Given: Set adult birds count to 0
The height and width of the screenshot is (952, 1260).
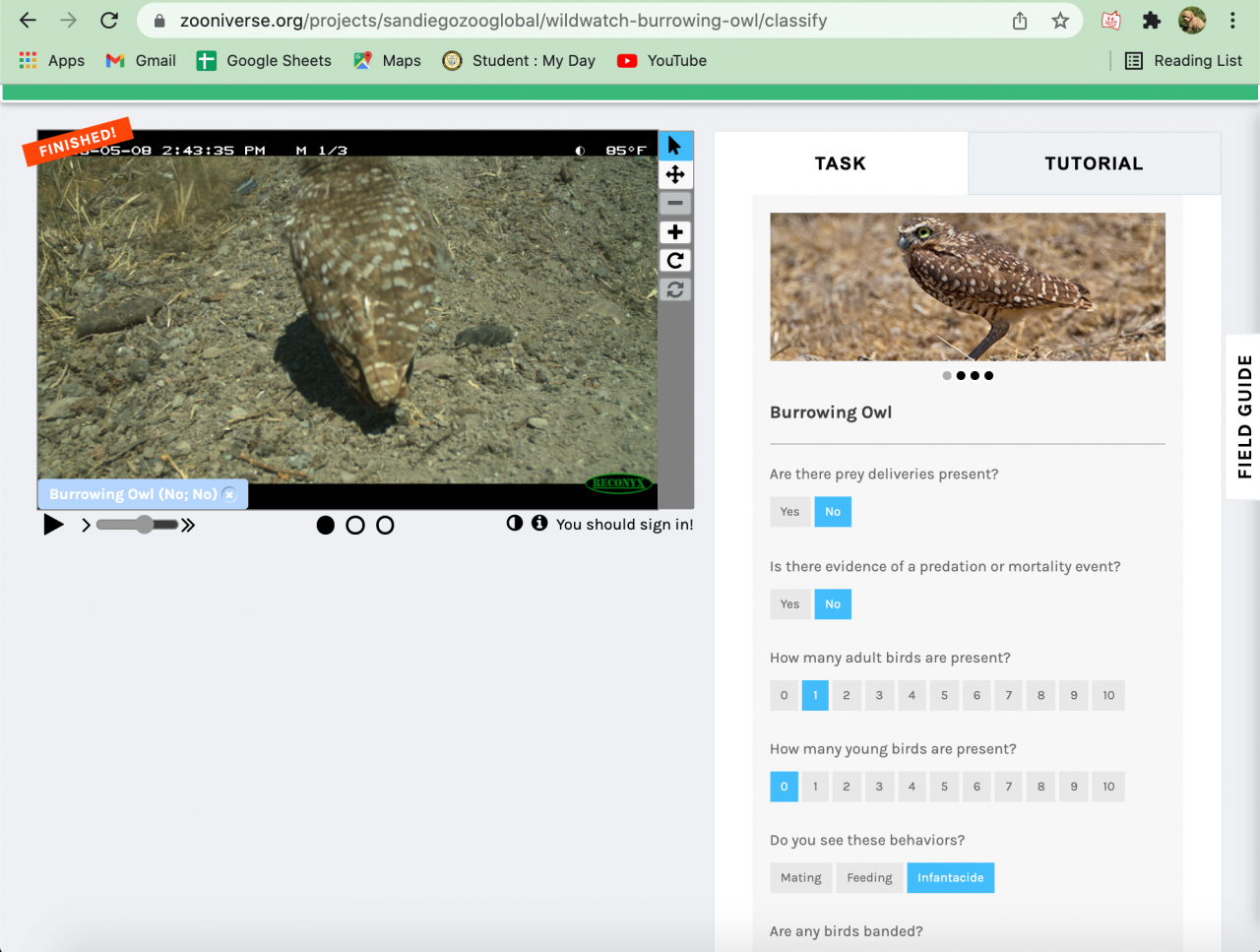Looking at the screenshot, I should (x=784, y=695).
